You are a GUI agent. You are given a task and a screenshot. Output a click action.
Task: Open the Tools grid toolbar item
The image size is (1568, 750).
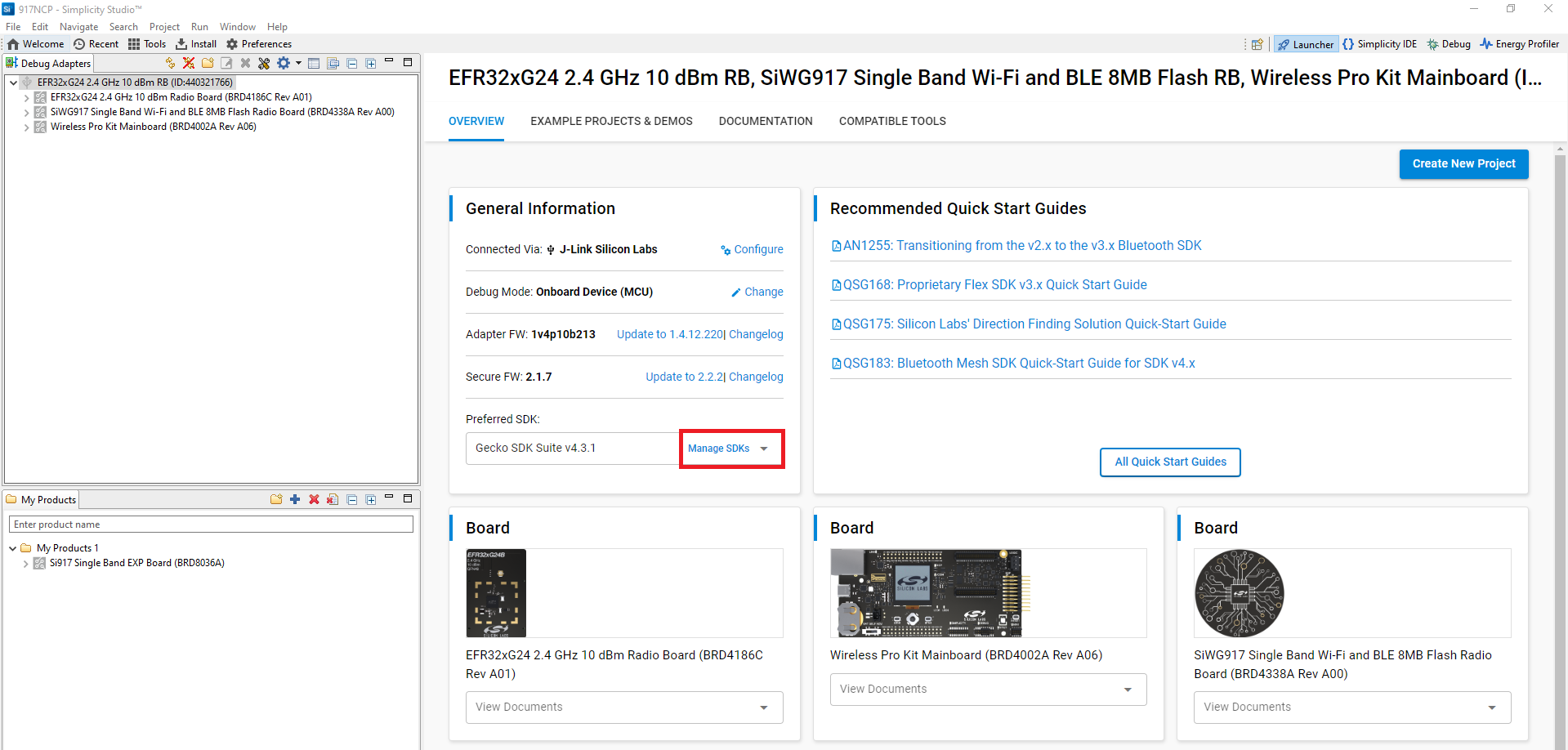click(x=147, y=44)
